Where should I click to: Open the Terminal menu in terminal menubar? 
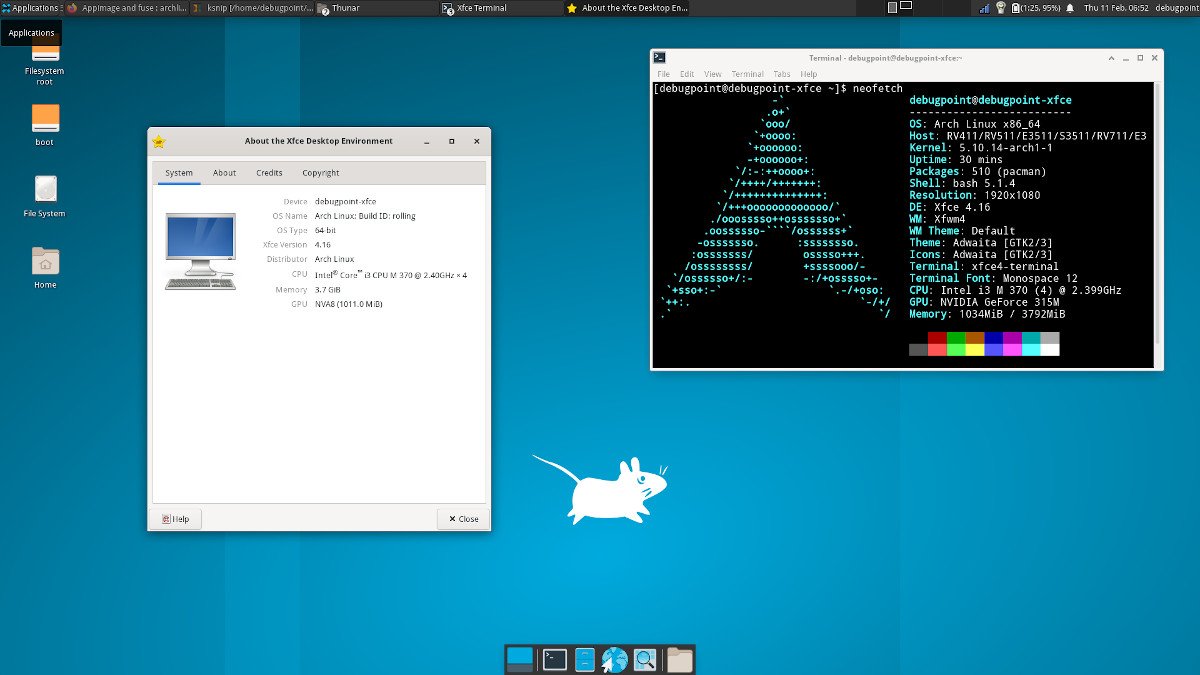[x=747, y=74]
